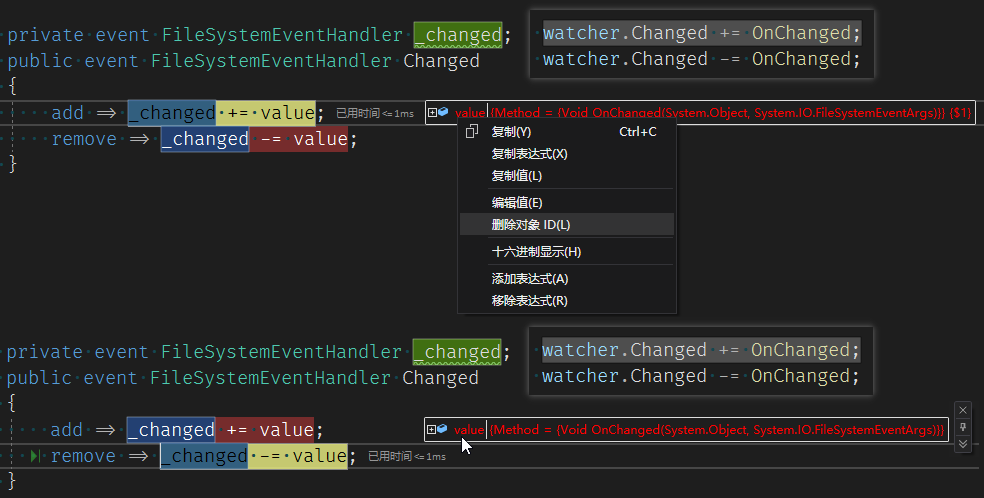Click 删除对象 ID(L) menu entry
The image size is (984, 498).
530,225
